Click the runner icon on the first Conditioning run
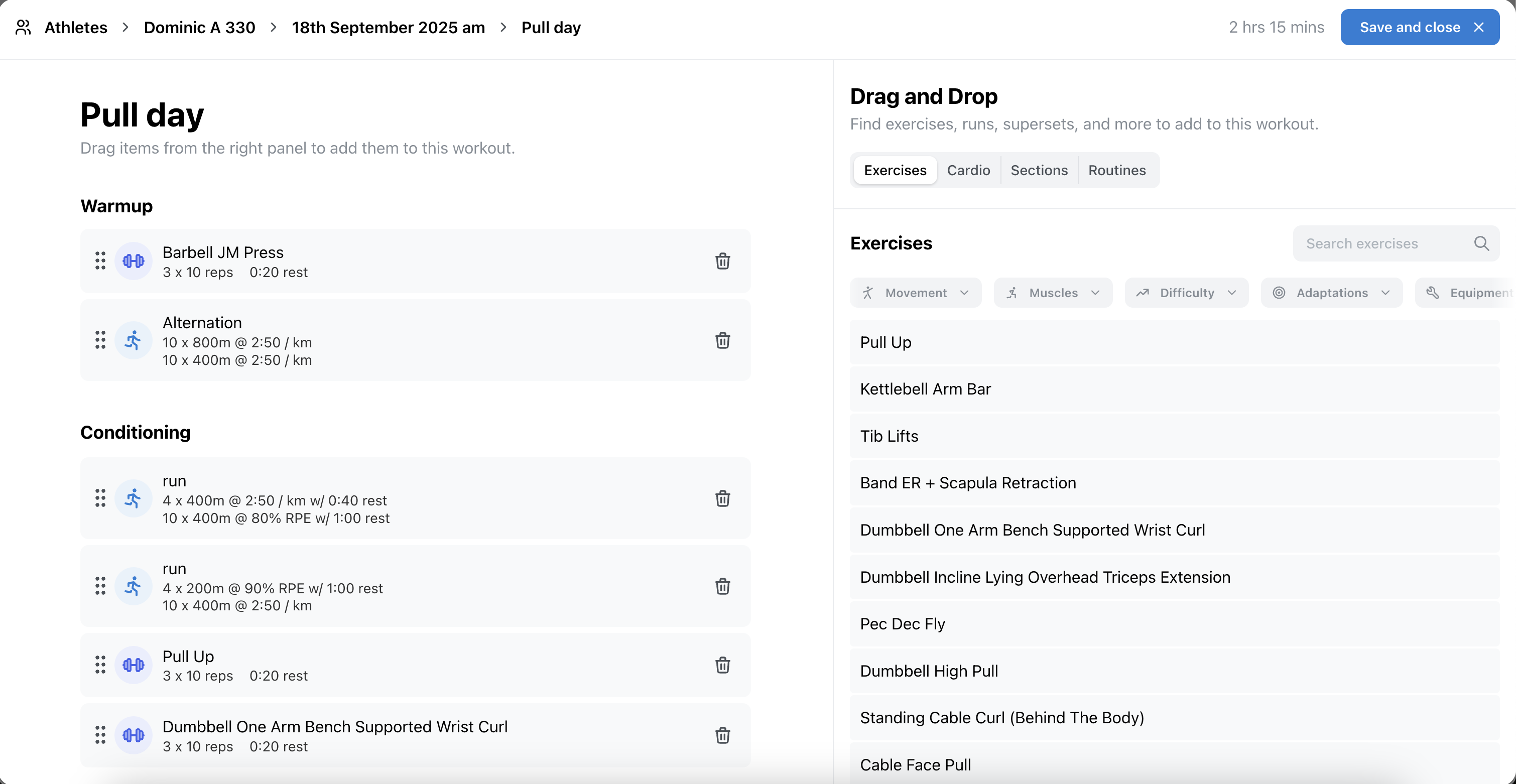This screenshot has height=784, width=1516. pos(134,498)
